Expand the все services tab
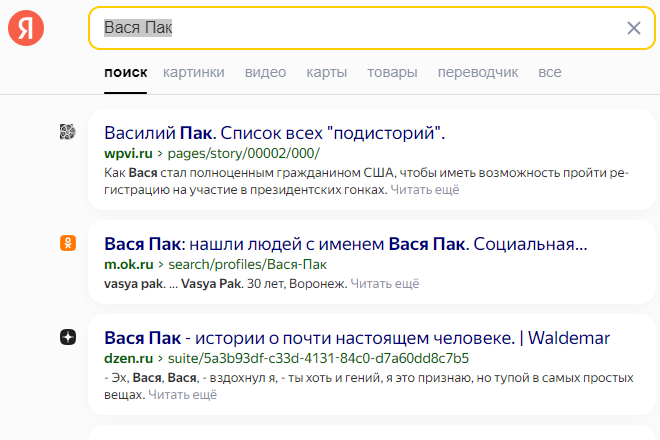The height and width of the screenshot is (440, 660). (x=549, y=72)
